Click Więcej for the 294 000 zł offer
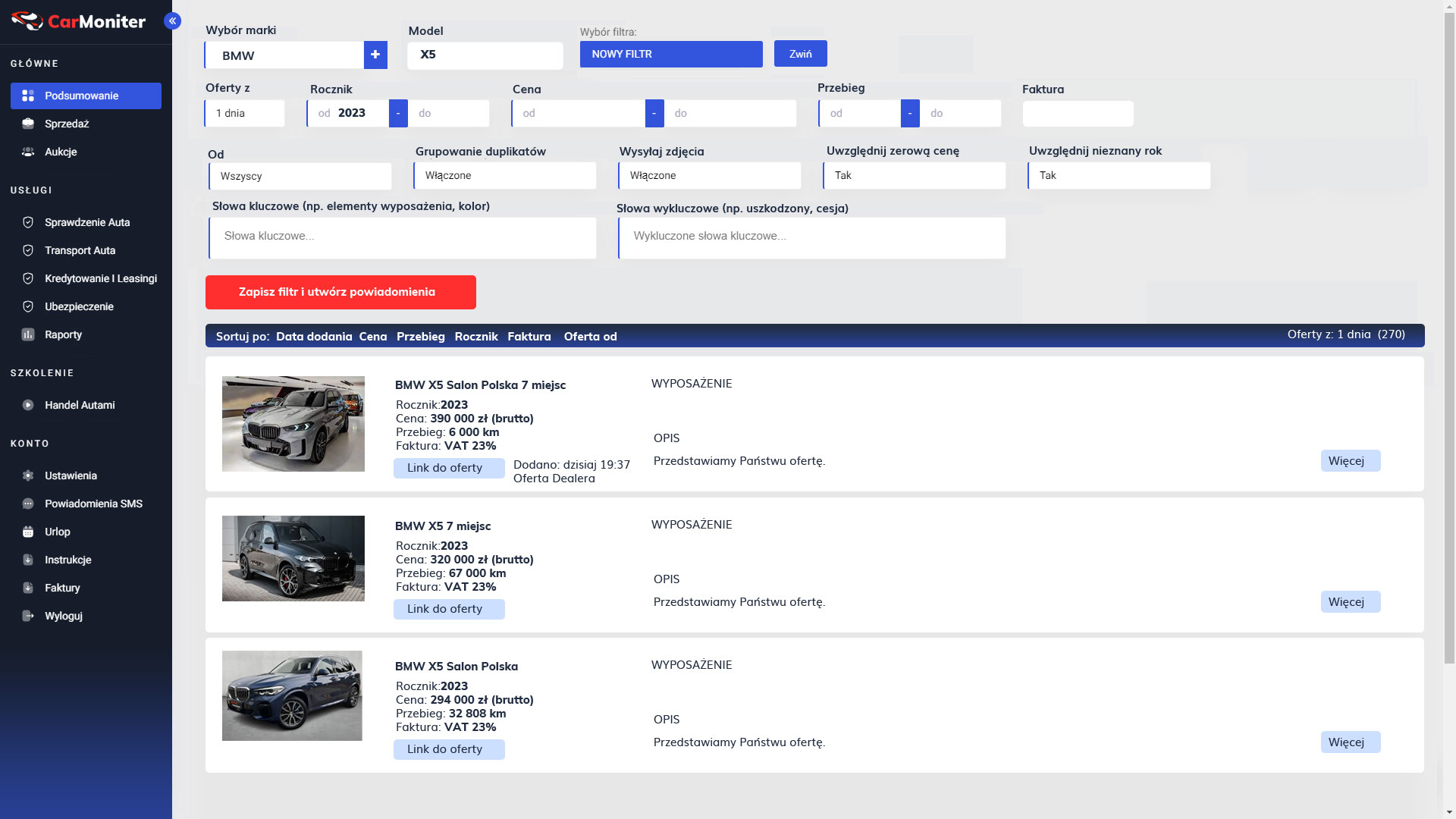 (x=1351, y=742)
